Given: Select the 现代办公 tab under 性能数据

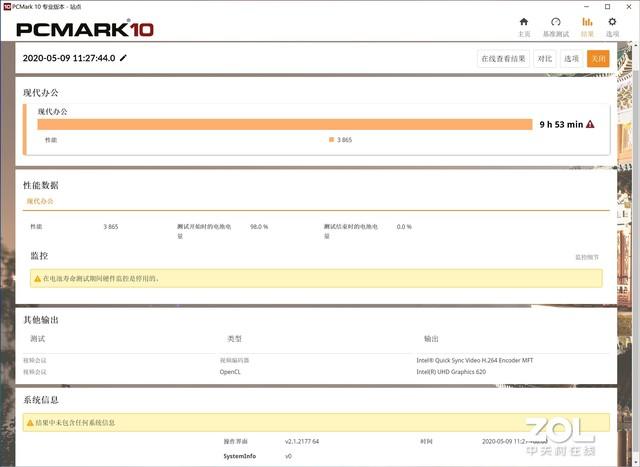Looking at the screenshot, I should click(40, 201).
